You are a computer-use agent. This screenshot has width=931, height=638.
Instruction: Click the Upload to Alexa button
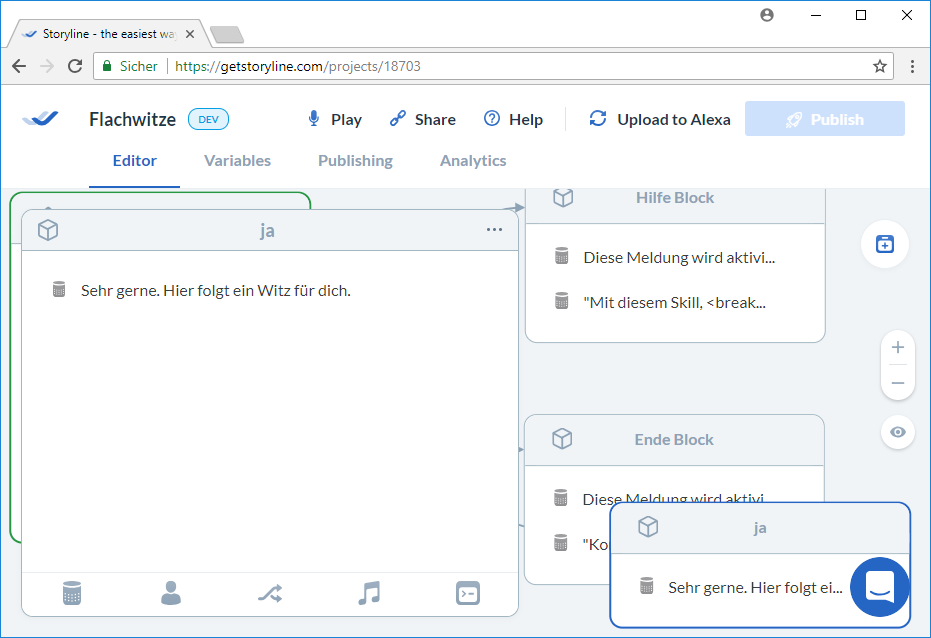pyautogui.click(x=660, y=119)
